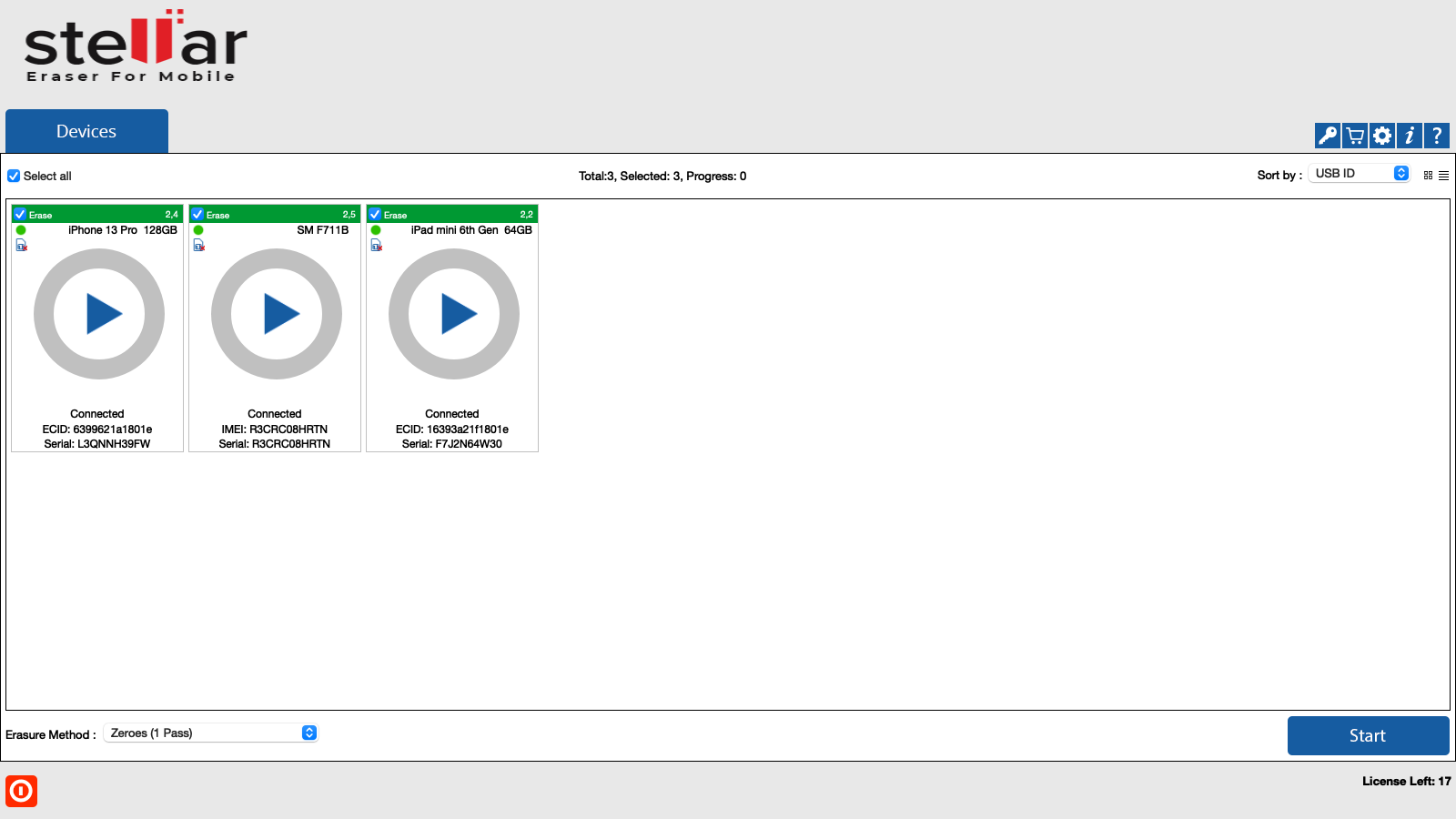Click the 'IMEI: R3CRC08HRTN' text
Screen dimensions: 1456x819
pyautogui.click(x=275, y=430)
